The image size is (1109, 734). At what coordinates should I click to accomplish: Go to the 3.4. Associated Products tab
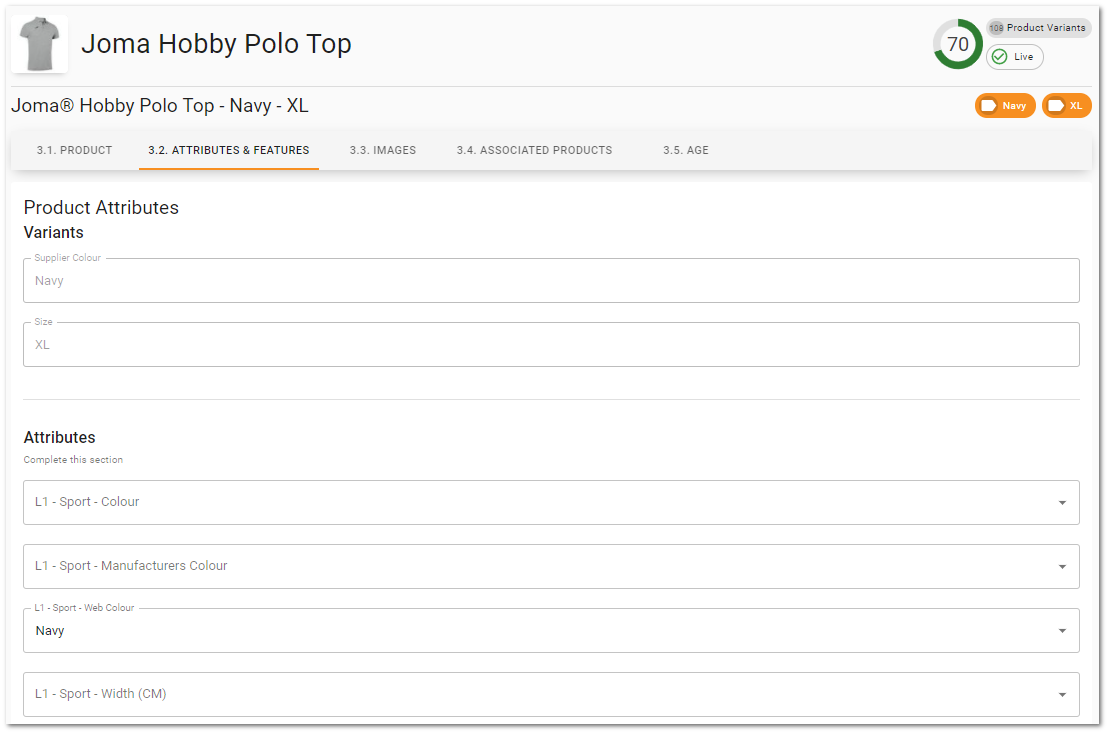click(534, 150)
